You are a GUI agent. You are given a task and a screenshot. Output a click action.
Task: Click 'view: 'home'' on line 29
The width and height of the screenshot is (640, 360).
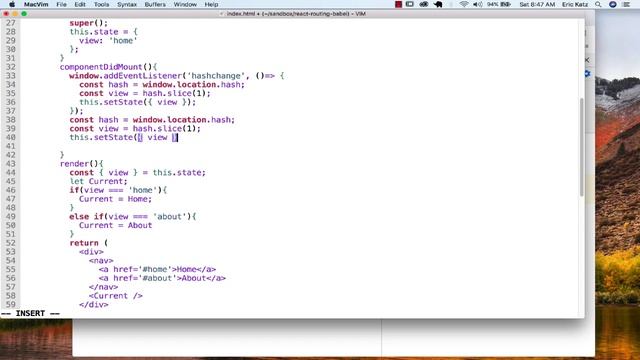point(108,41)
